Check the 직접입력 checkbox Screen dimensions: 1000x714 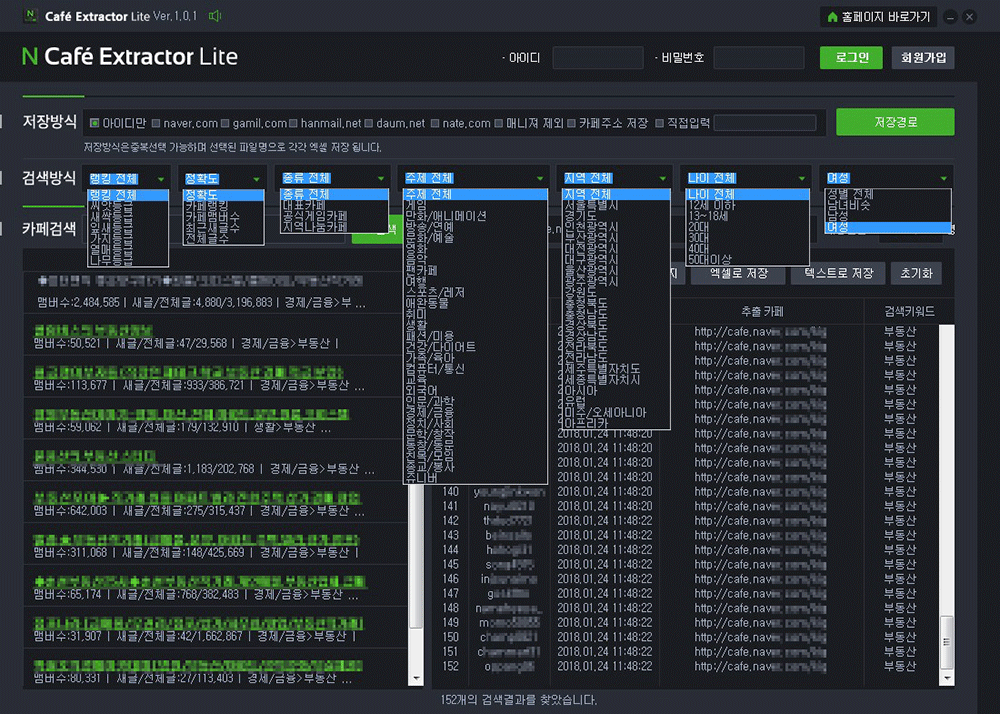(x=659, y=123)
